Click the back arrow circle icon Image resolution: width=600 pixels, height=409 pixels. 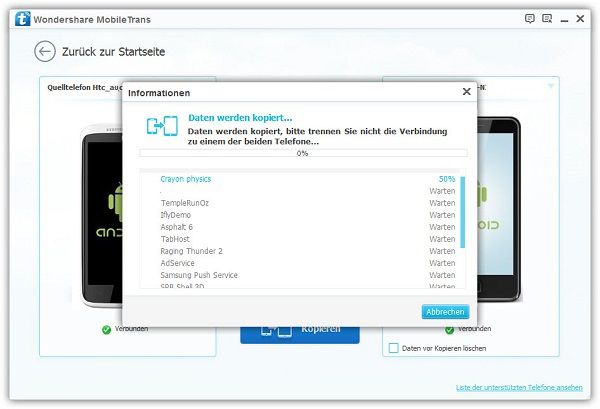click(x=45, y=52)
